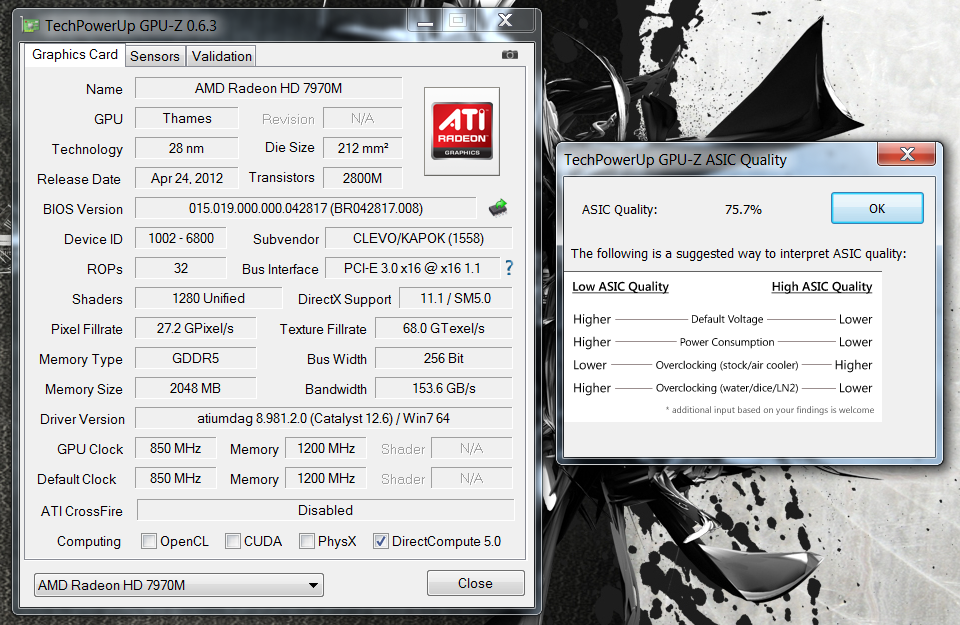Click the Pixel Fillrate field 27.2 GPixel/s
Image resolution: width=960 pixels, height=625 pixels.
pyautogui.click(x=195, y=328)
